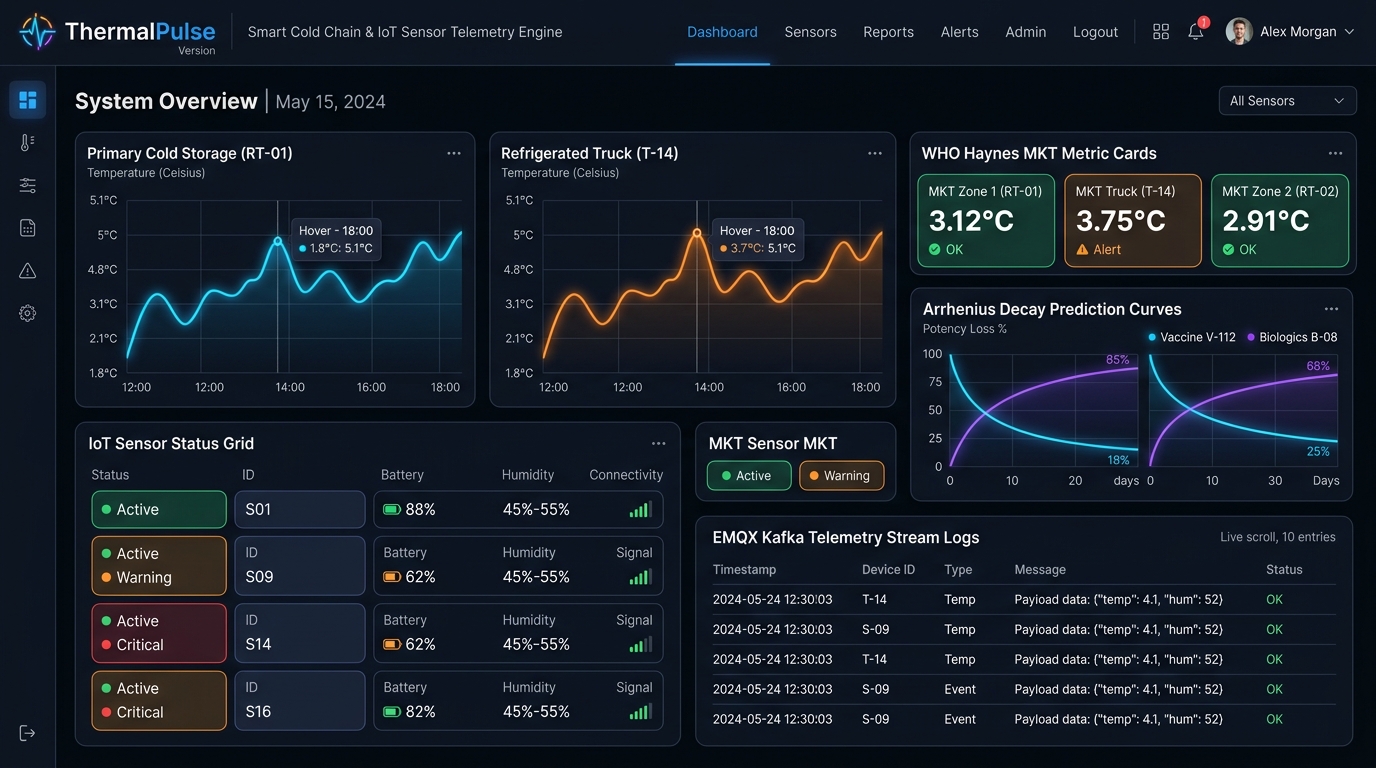Switch to the Dashboard tab
Viewport: 1376px width, 768px height.
click(722, 32)
